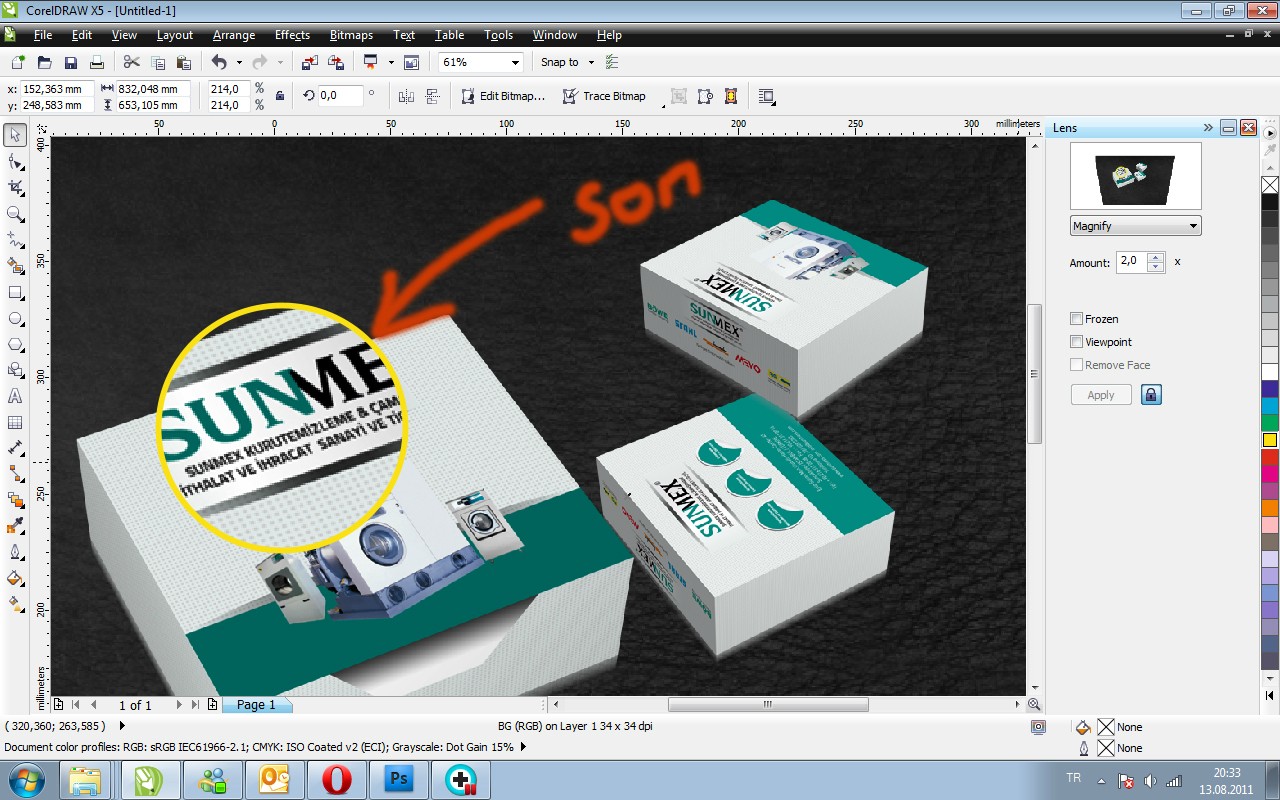This screenshot has height=800, width=1280.
Task: Choose the Crop tool
Action: (x=15, y=187)
